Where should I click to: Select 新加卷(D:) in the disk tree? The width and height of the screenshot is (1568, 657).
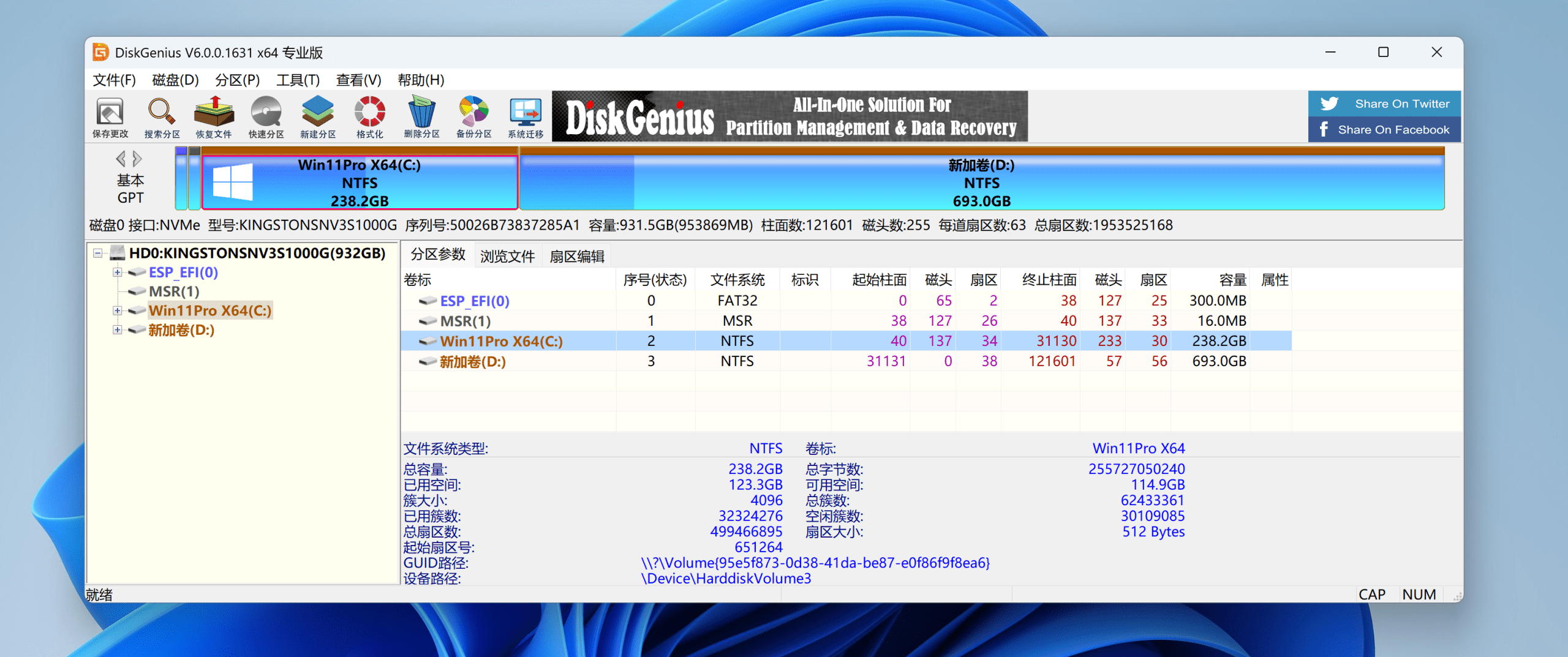tap(181, 330)
